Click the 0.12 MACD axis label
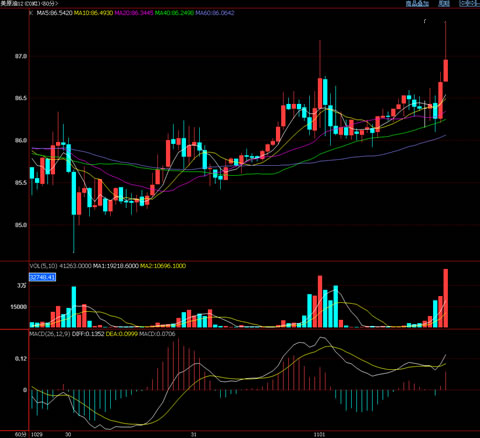The height and width of the screenshot is (438, 480). [21, 359]
